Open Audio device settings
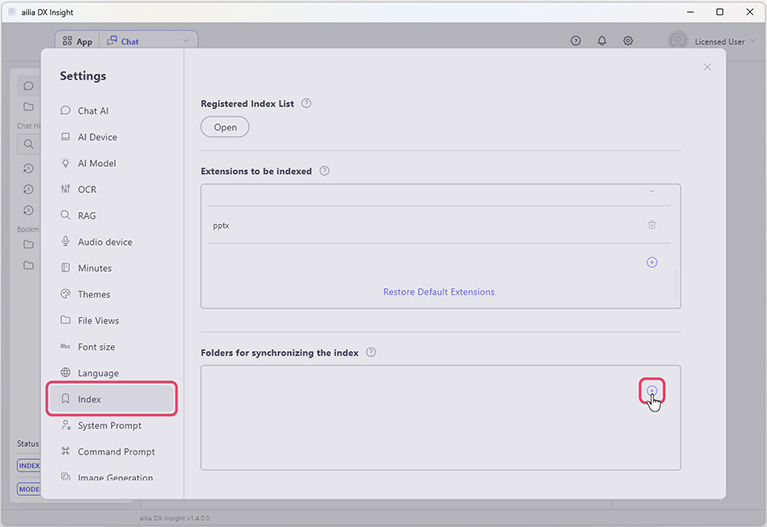 [x=105, y=242]
